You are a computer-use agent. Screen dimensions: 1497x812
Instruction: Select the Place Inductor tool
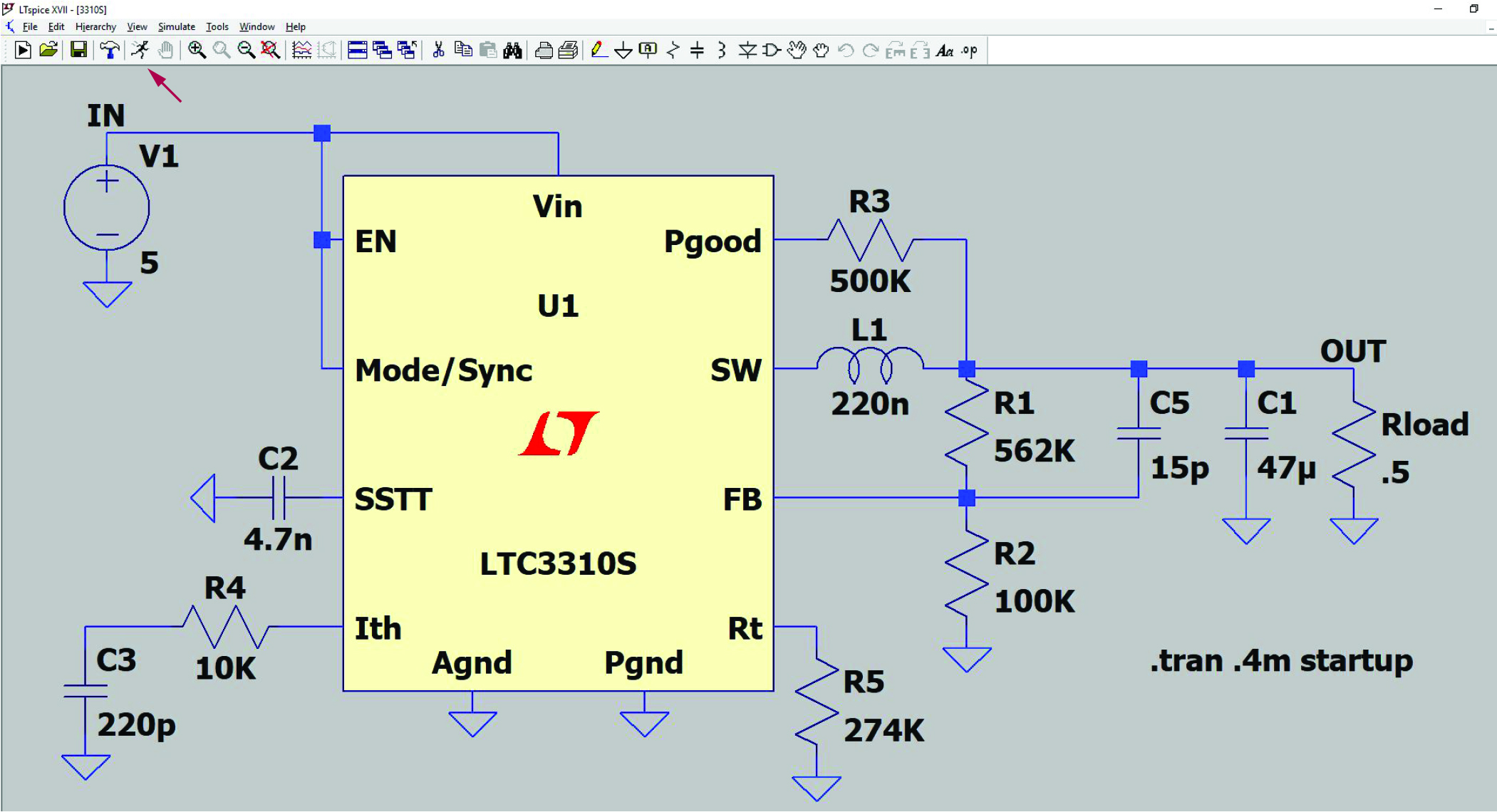[722, 50]
